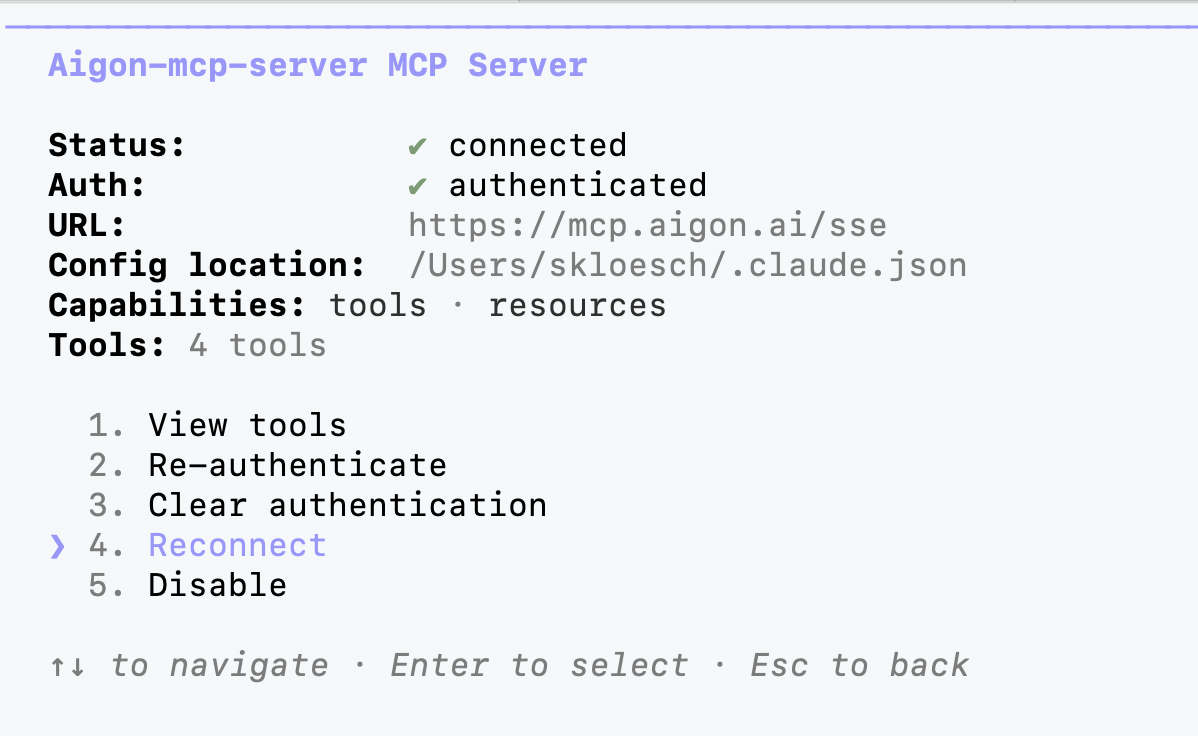Open the https://mcp.aigon.ai/sse URL
Screen dimensions: 1198x736
coord(647,224)
